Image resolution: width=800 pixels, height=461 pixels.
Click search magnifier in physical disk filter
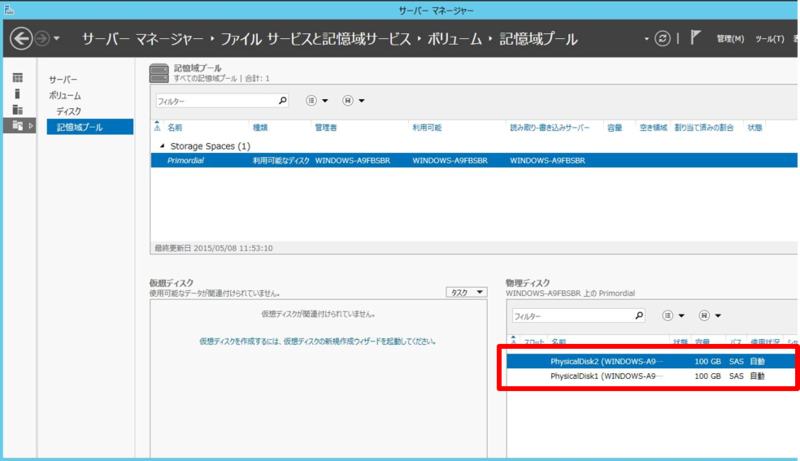click(x=640, y=315)
